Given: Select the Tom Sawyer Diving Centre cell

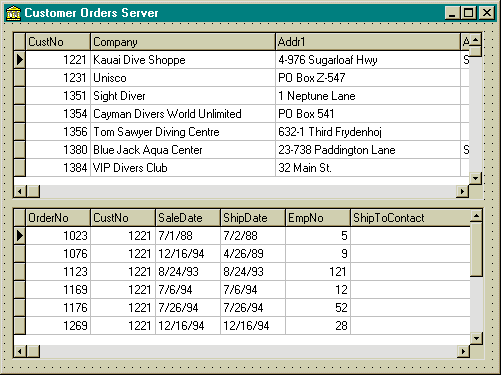Looking at the screenshot, I should pyautogui.click(x=183, y=132).
